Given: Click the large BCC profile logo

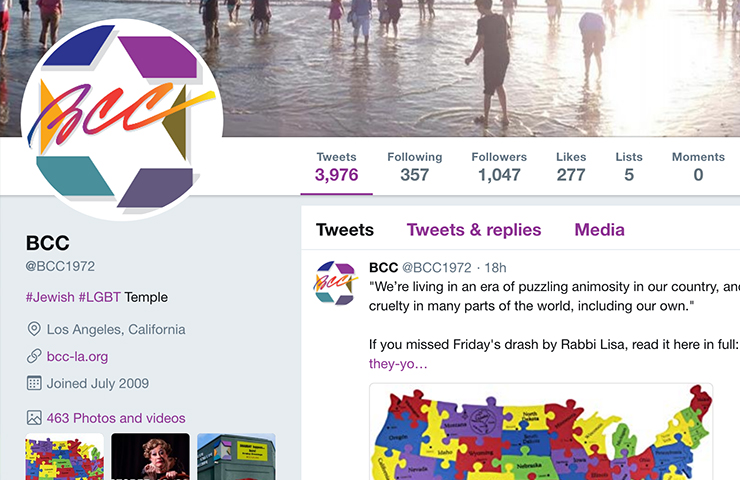Looking at the screenshot, I should coord(122,120).
